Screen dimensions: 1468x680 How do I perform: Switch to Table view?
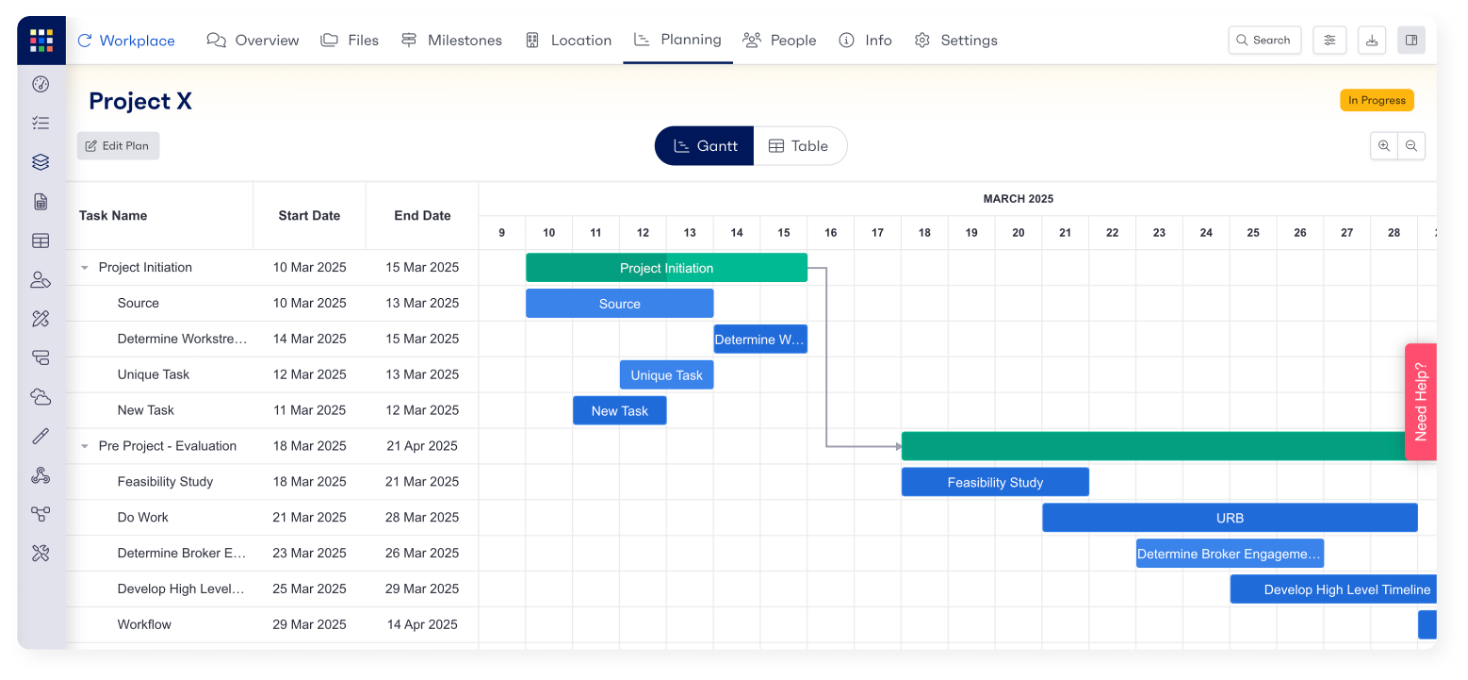click(799, 146)
